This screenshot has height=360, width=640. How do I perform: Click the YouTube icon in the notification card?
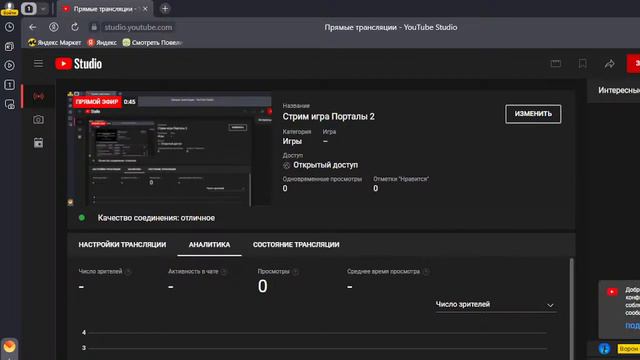click(612, 292)
